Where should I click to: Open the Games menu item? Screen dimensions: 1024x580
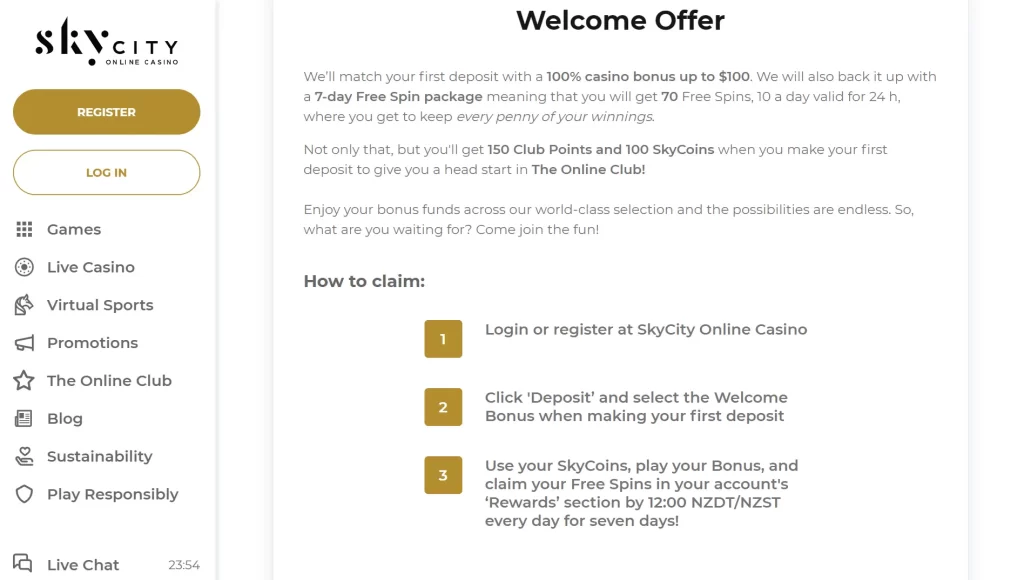(74, 229)
